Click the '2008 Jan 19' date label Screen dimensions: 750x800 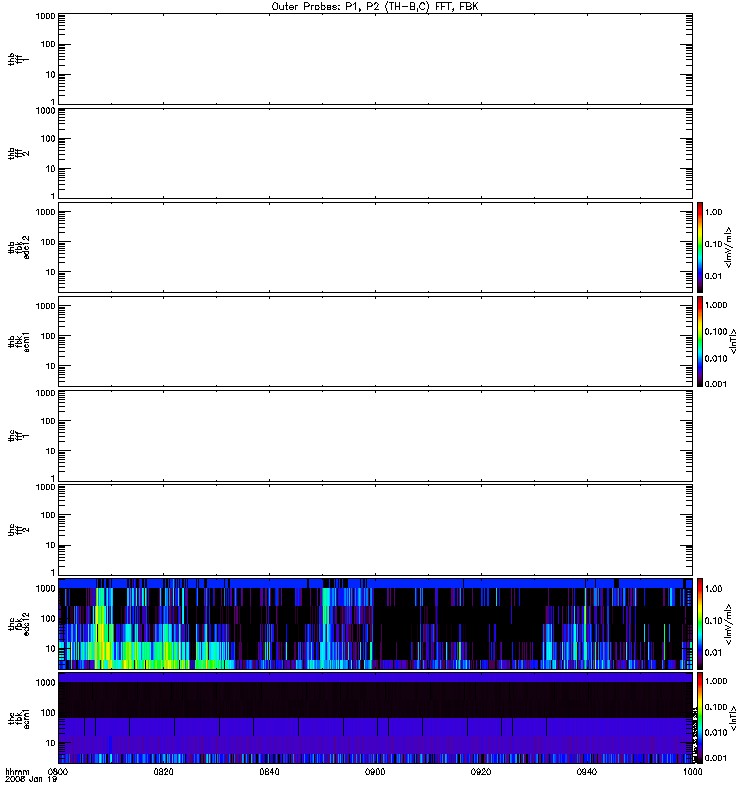[x=31, y=780]
